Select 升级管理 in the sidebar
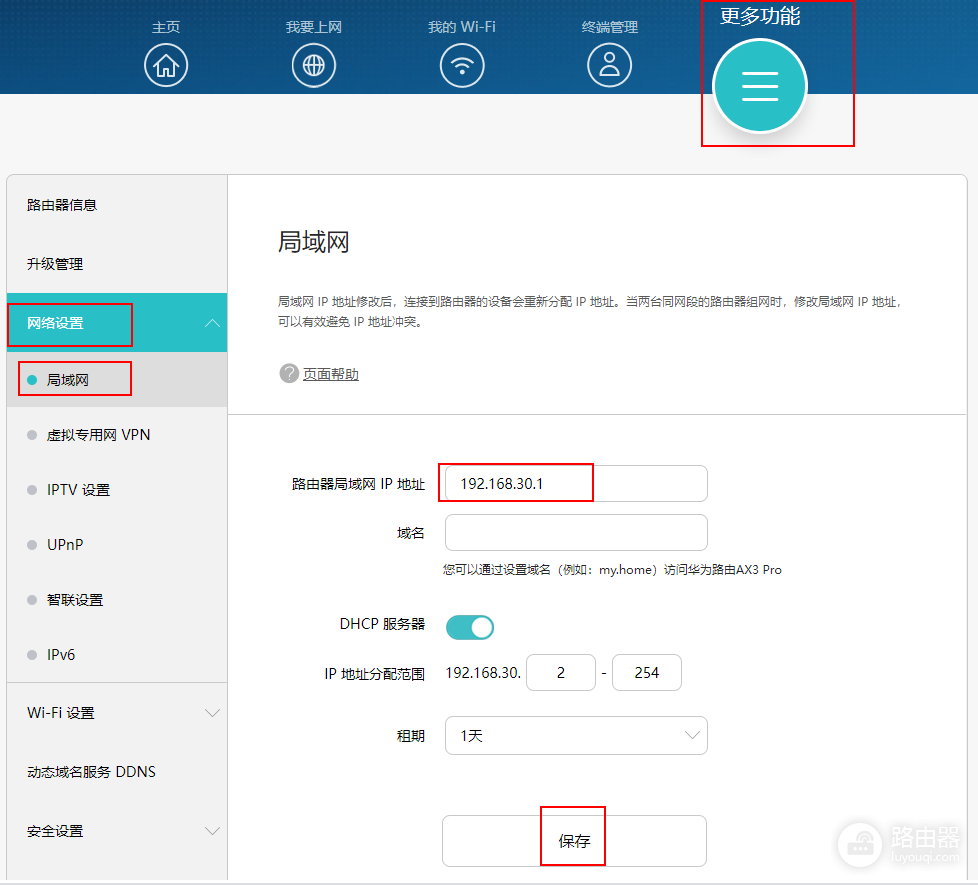The image size is (978, 885). point(55,264)
